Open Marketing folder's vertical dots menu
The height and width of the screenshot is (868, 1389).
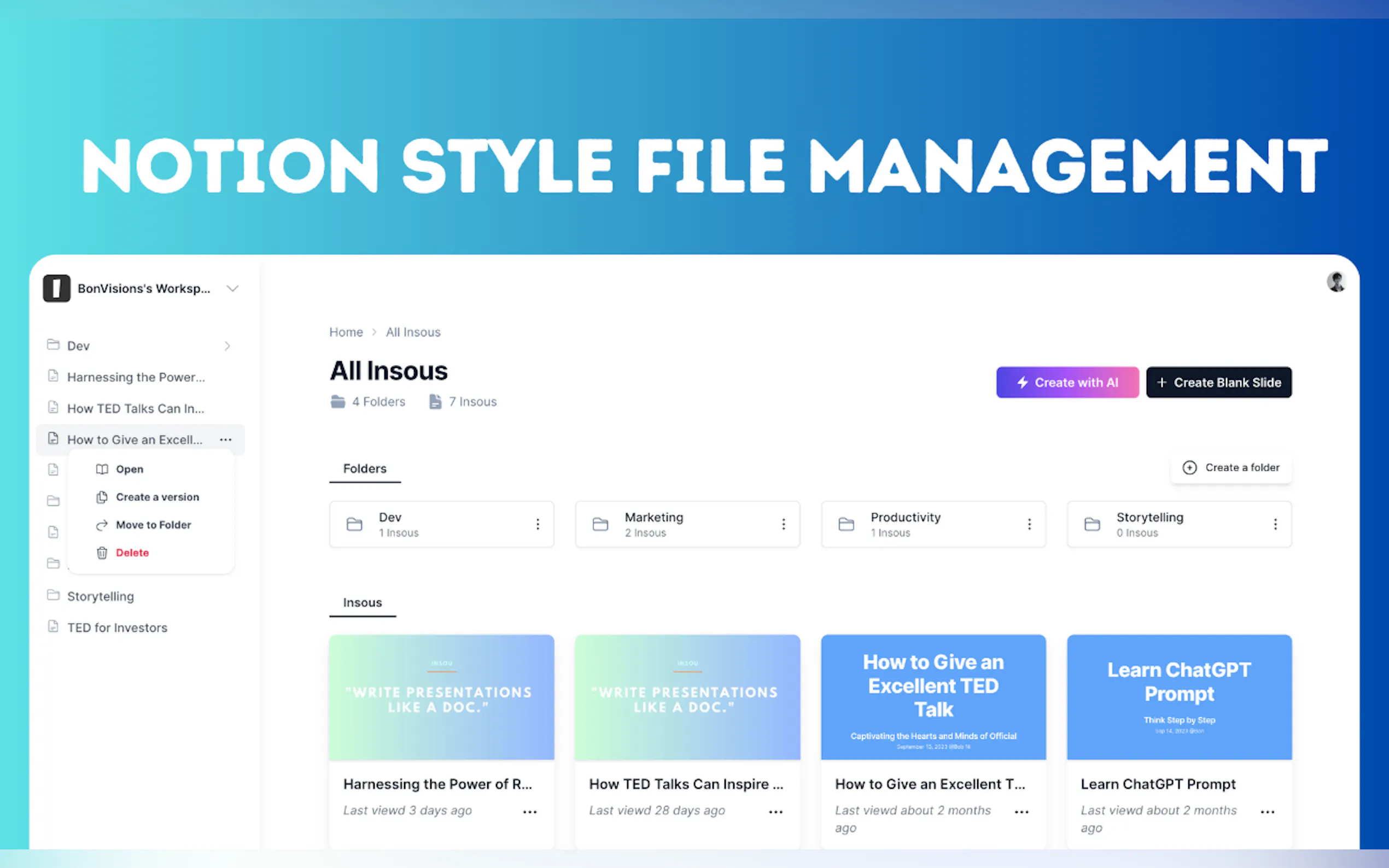coord(783,524)
